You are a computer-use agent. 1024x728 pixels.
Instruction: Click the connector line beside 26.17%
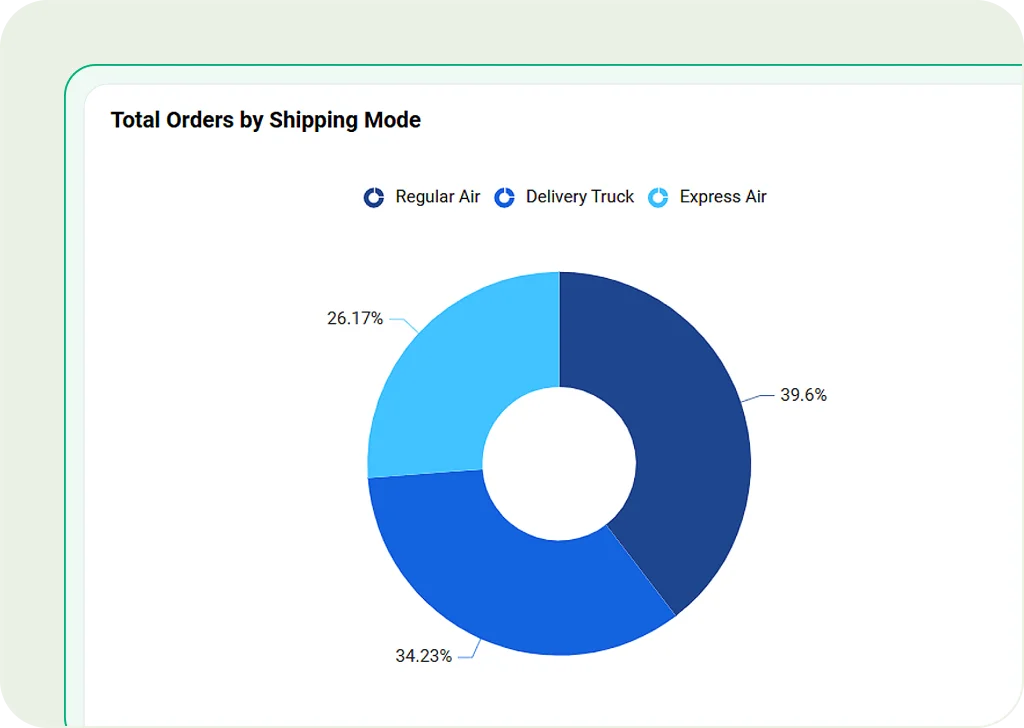point(402,322)
